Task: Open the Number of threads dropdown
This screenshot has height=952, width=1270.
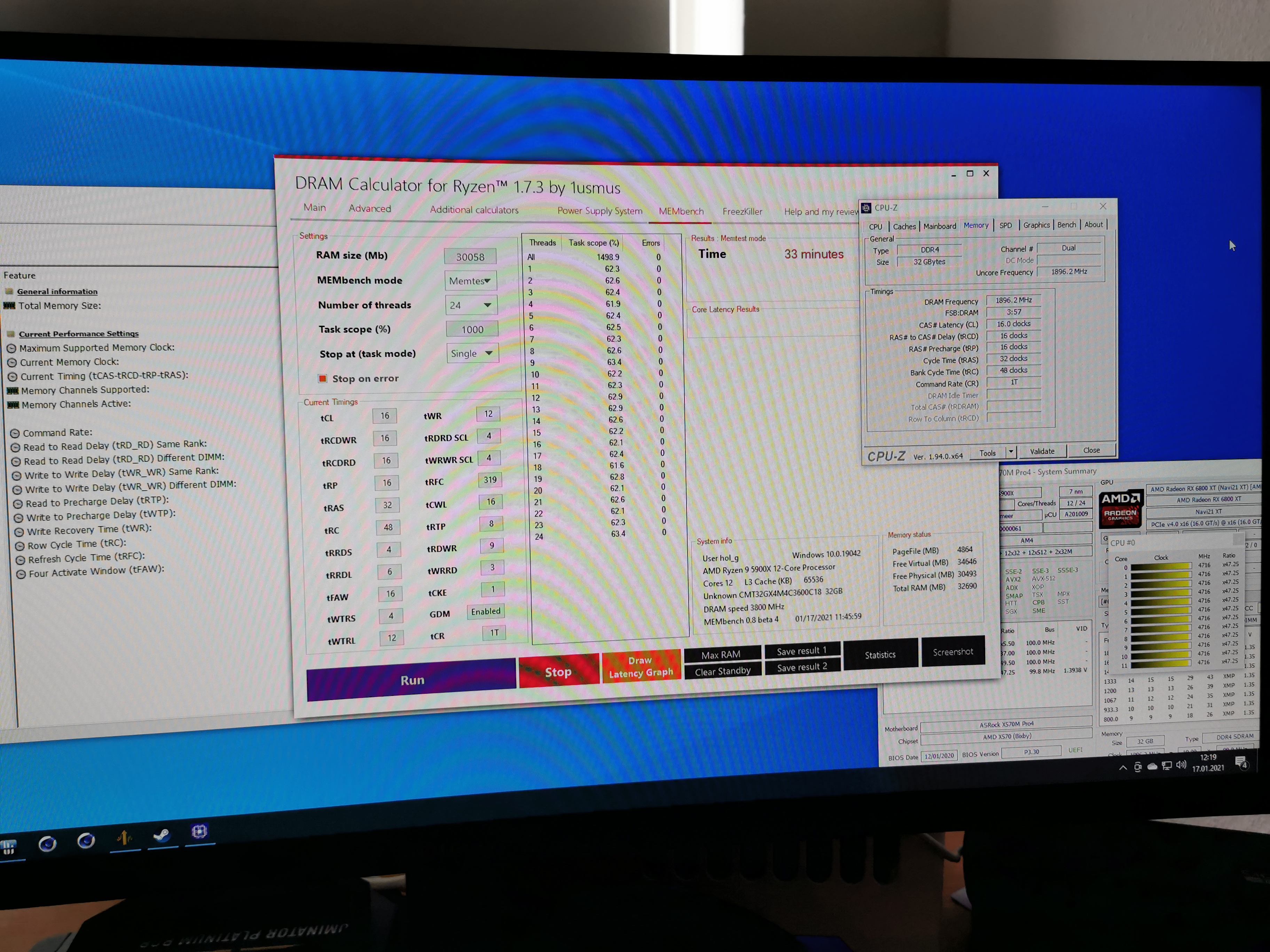Action: (x=471, y=305)
